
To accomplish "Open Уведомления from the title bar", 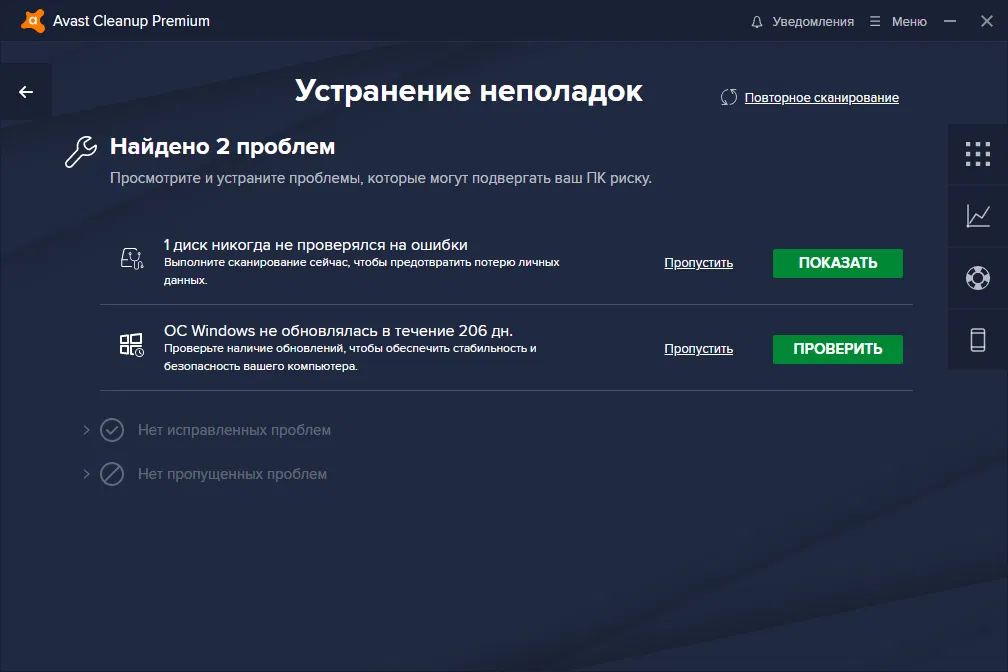I will pos(812,20).
